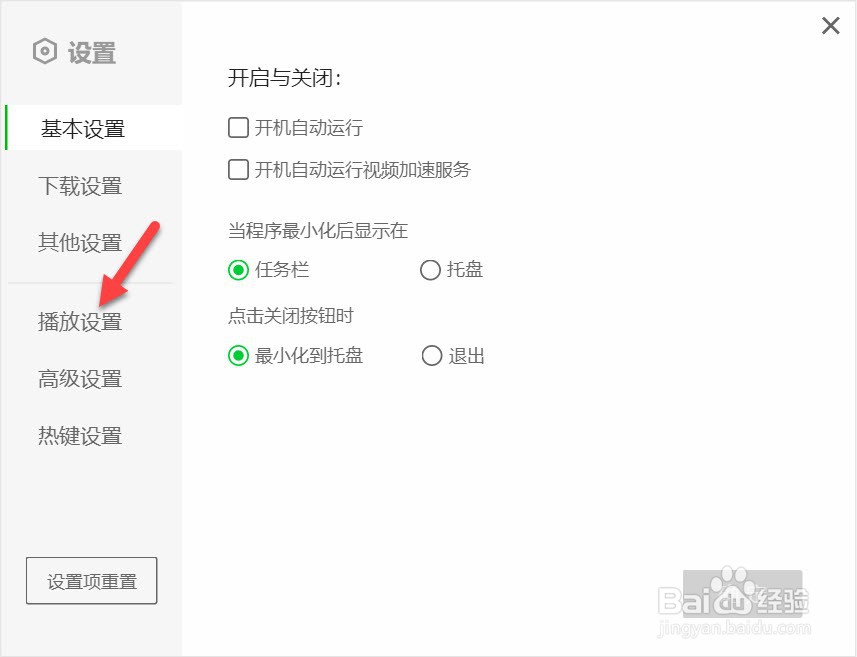
Task: Click the 任务栏 option label
Action: click(x=282, y=269)
